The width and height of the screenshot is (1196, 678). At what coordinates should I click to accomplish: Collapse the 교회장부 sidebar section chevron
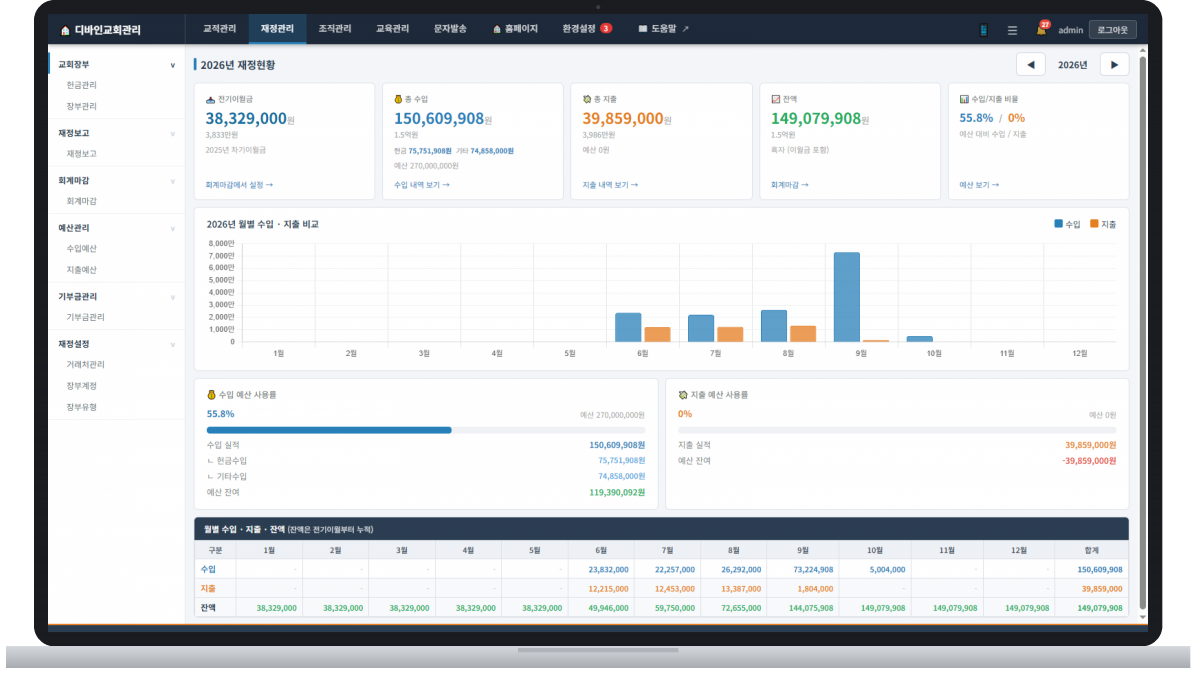tap(172, 66)
